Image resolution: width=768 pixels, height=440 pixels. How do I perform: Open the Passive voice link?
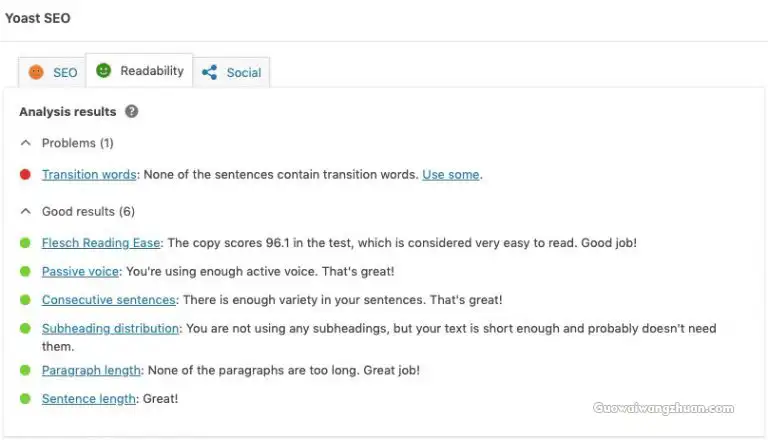point(80,271)
